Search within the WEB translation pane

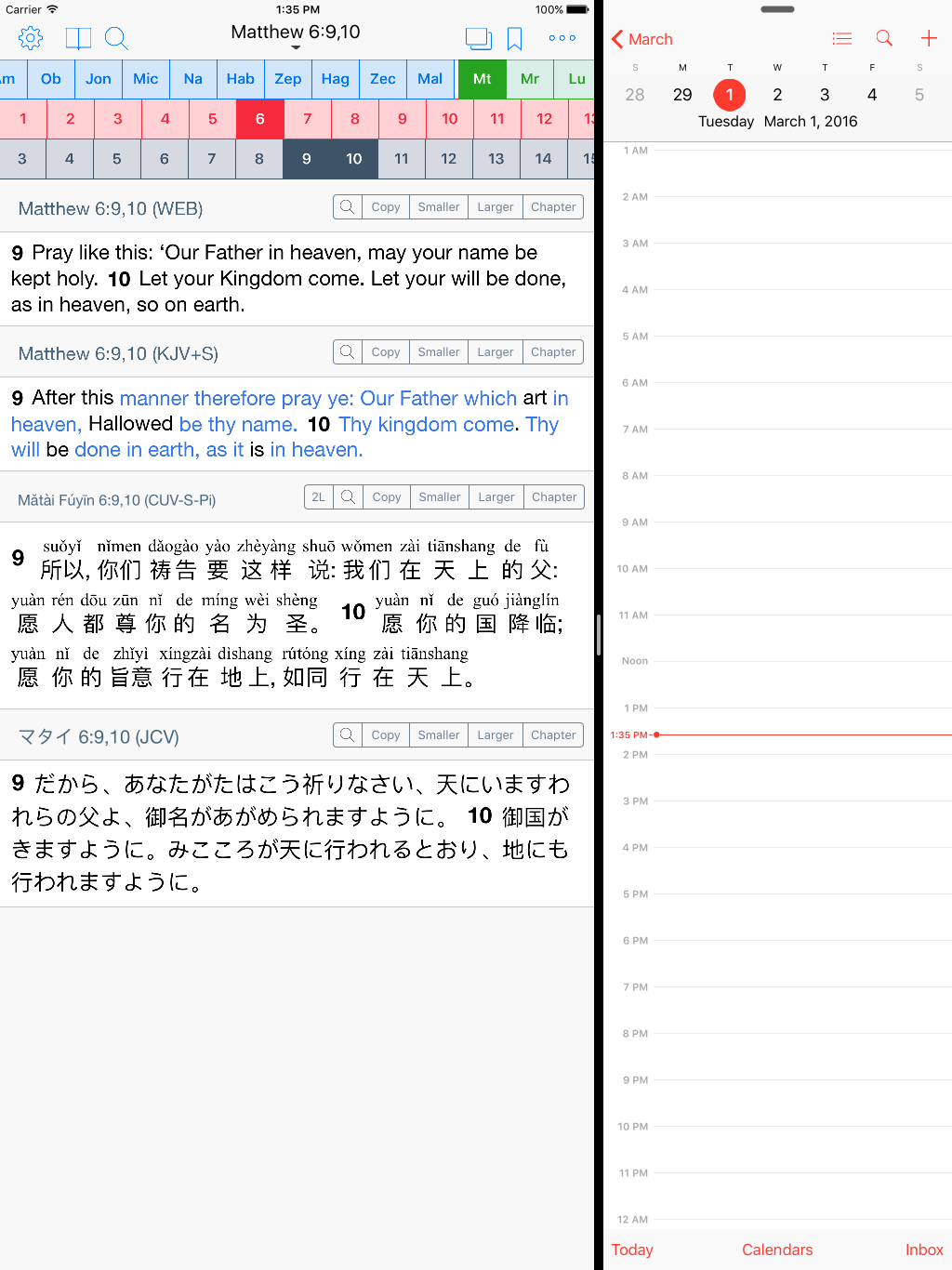coord(347,207)
